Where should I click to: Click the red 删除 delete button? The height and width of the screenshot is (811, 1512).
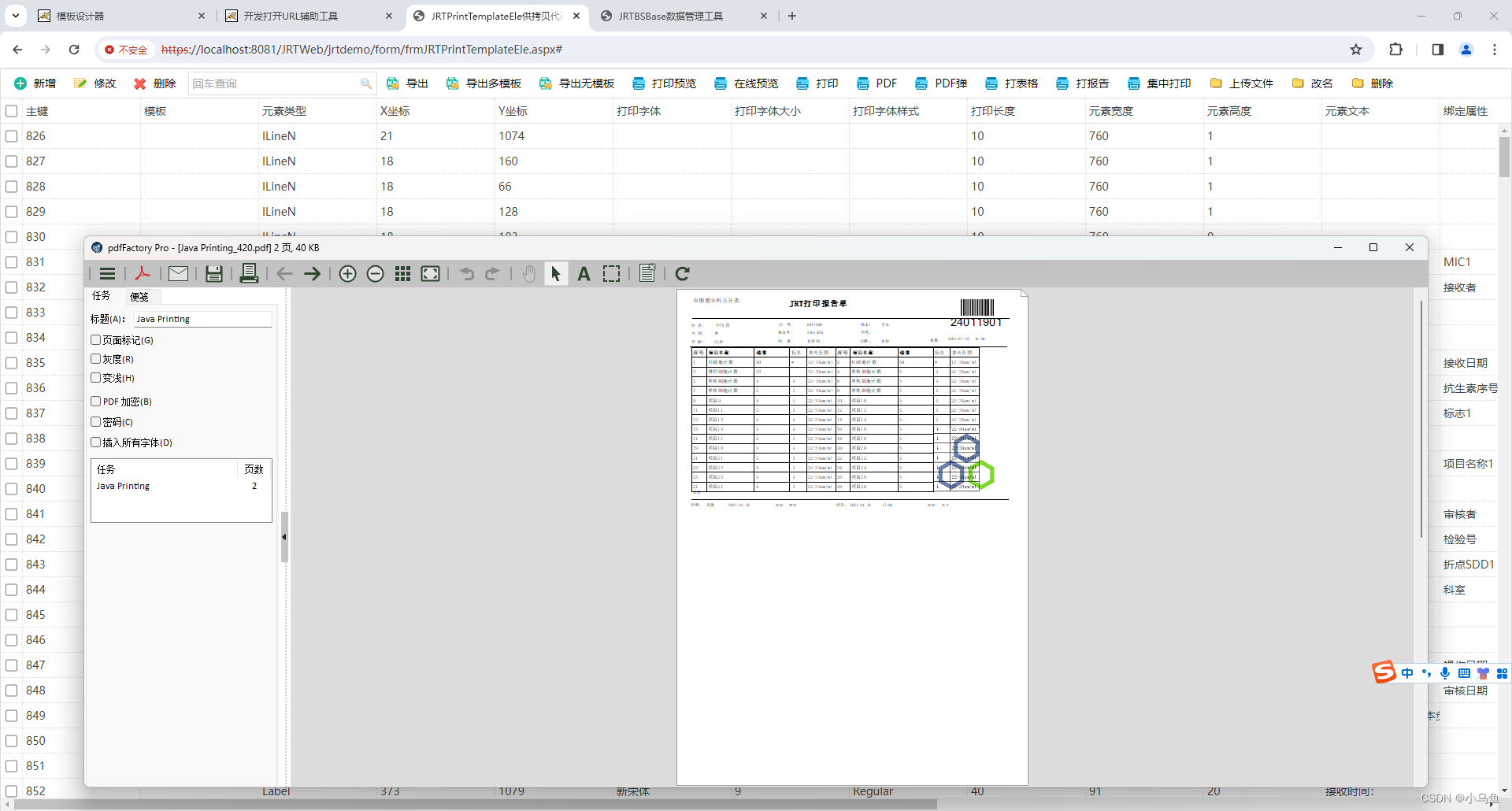click(x=155, y=83)
